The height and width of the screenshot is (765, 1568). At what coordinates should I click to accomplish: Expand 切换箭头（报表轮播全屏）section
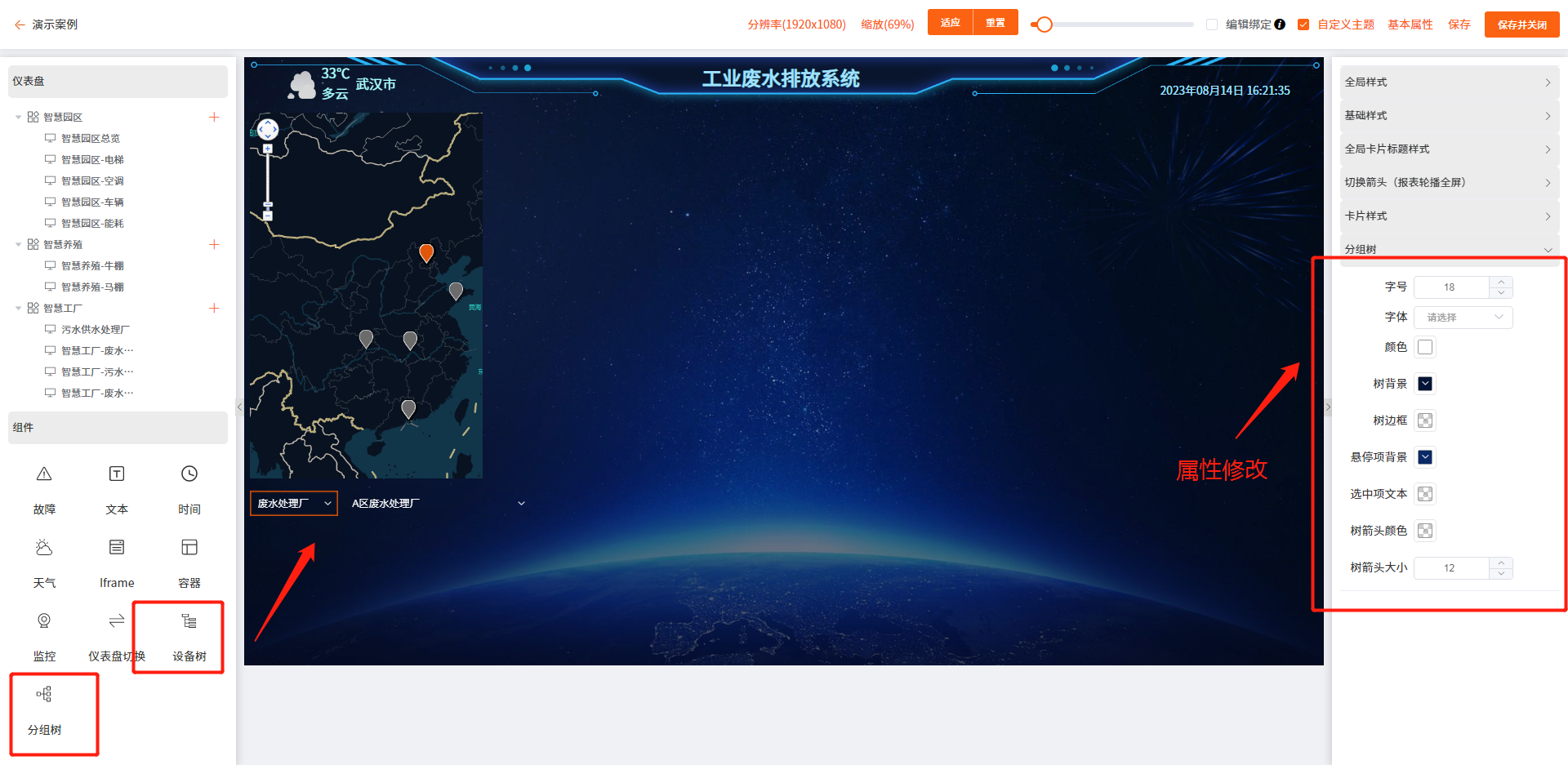pyautogui.click(x=1450, y=183)
